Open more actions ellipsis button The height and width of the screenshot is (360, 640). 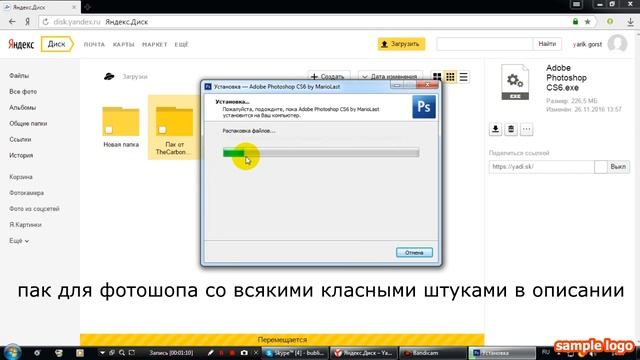point(527,129)
